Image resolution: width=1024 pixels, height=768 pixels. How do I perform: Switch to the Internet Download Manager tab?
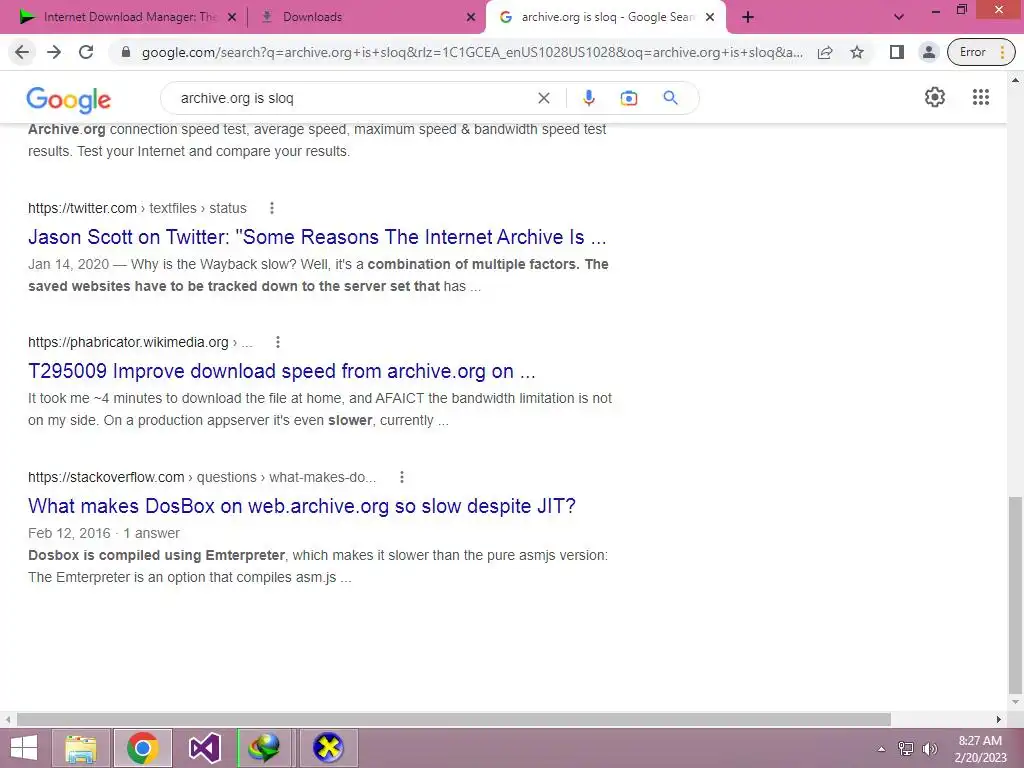[129, 17]
